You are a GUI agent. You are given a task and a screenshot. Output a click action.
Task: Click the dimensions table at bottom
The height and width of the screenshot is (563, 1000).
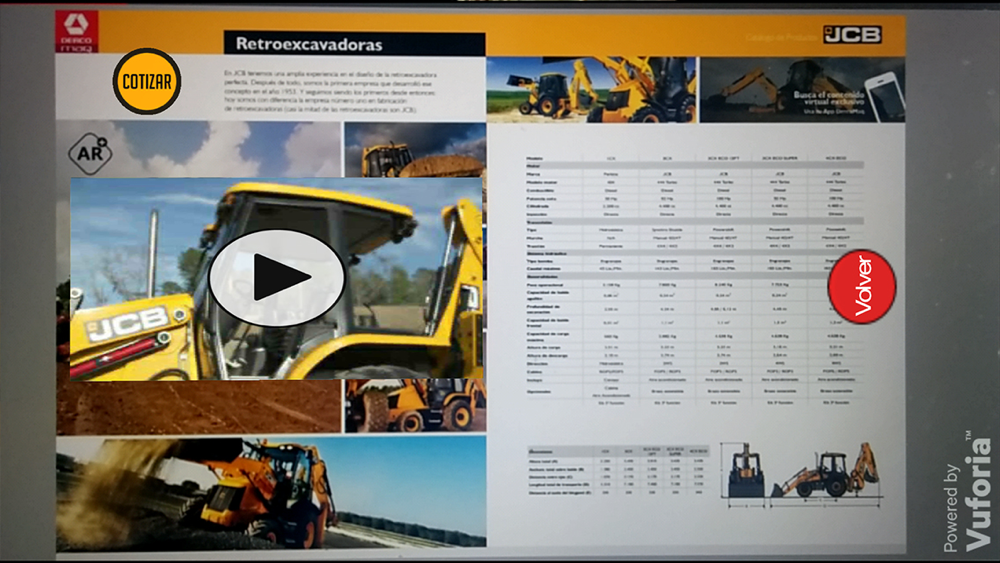[618, 470]
